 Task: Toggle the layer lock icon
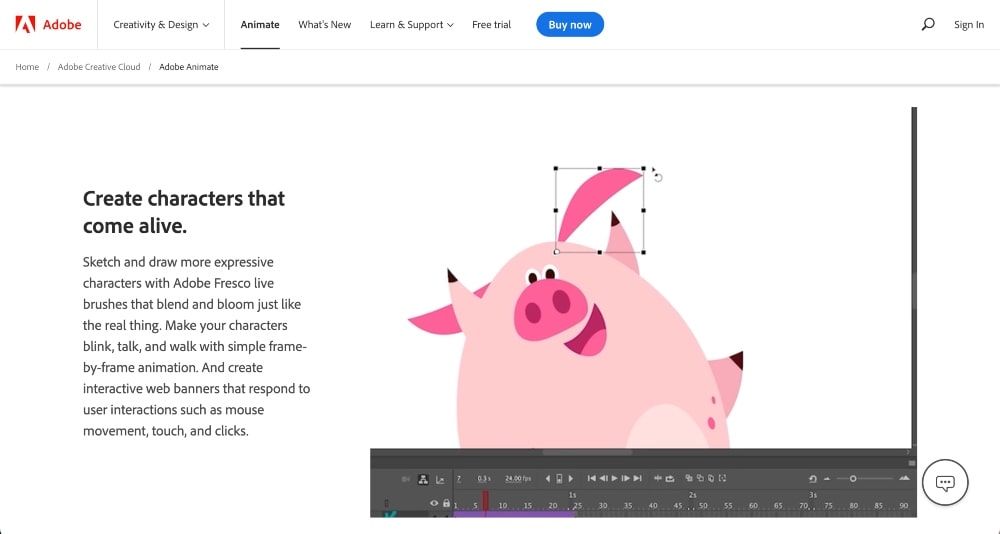(x=446, y=503)
